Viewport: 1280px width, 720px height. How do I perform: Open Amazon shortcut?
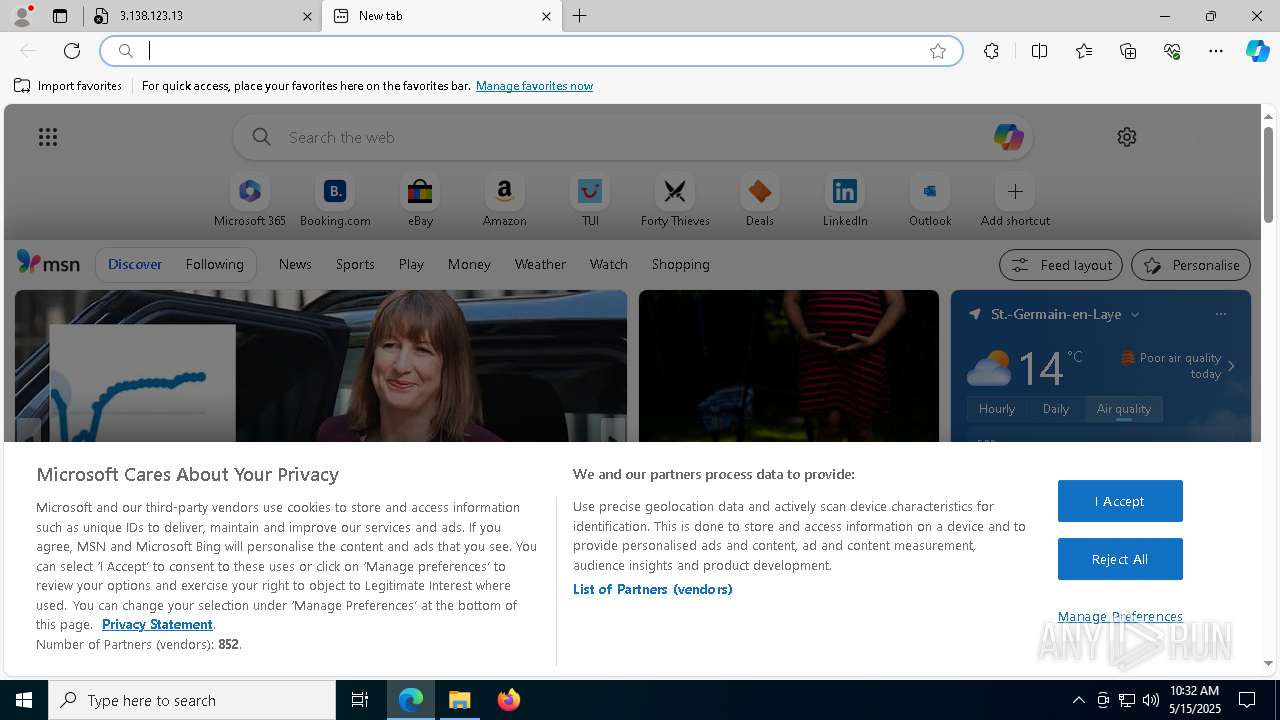(x=504, y=201)
